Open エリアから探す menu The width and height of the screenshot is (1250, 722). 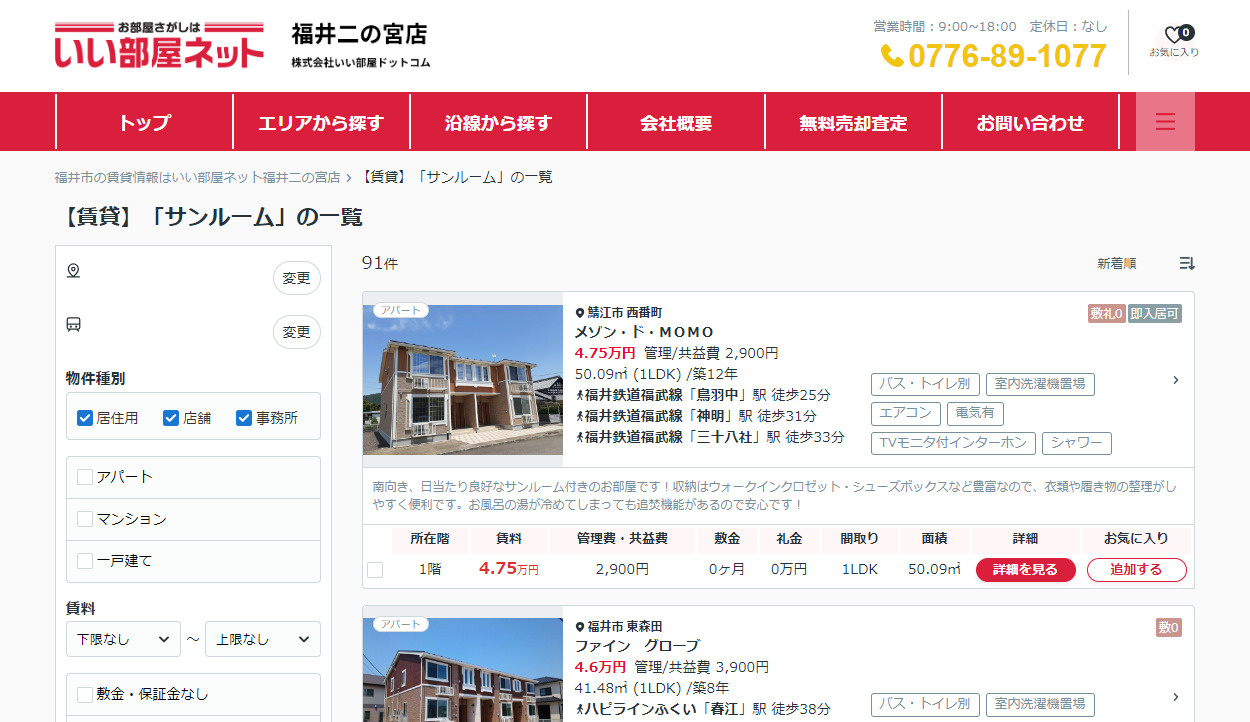coord(321,122)
